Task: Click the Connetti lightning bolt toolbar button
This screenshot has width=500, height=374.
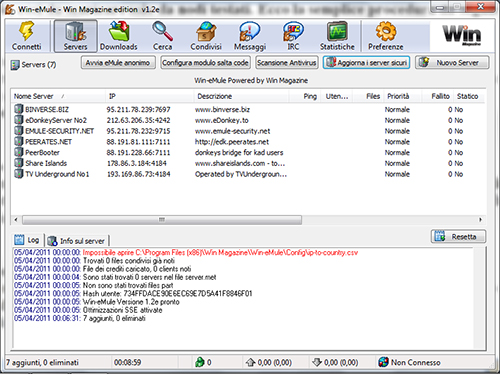Action: click(27, 36)
